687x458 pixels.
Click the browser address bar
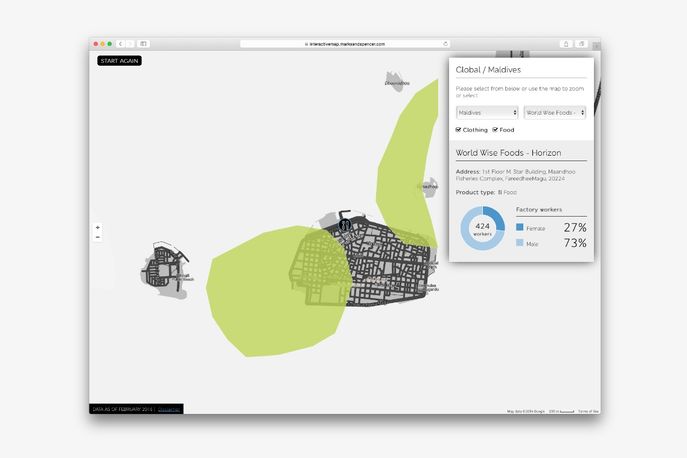point(344,44)
